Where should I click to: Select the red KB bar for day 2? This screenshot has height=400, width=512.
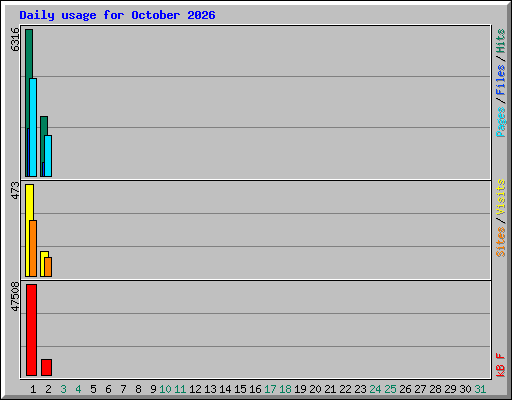pyautogui.click(x=46, y=367)
